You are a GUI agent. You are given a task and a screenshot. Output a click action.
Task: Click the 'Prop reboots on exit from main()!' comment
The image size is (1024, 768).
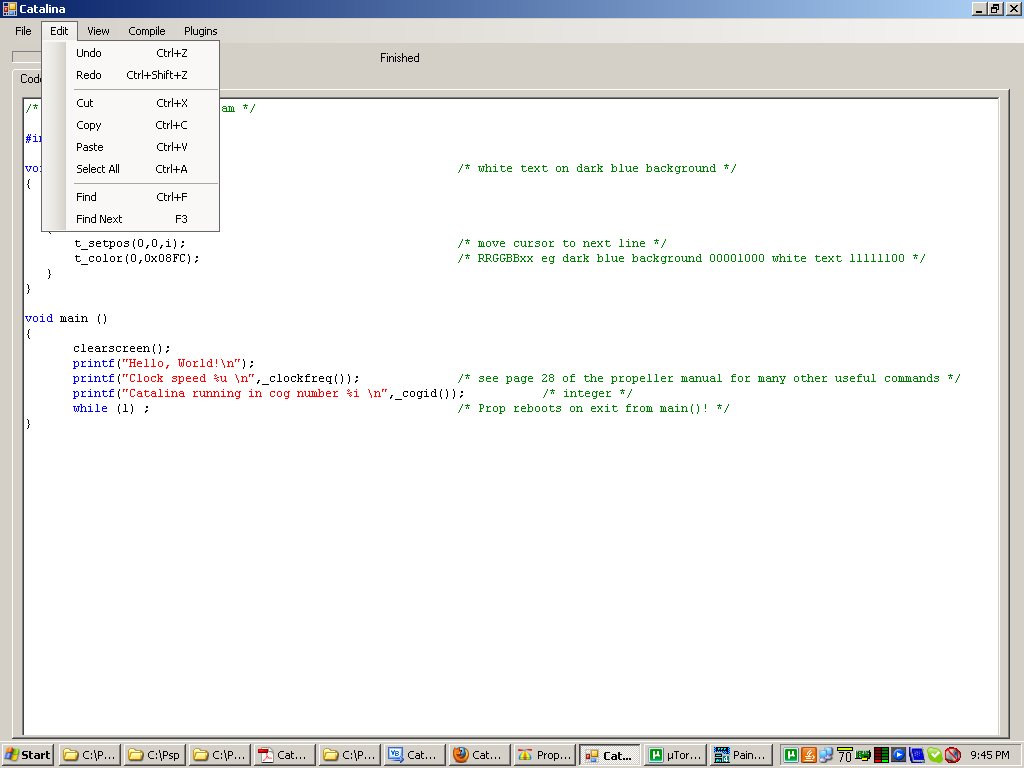[x=593, y=409]
